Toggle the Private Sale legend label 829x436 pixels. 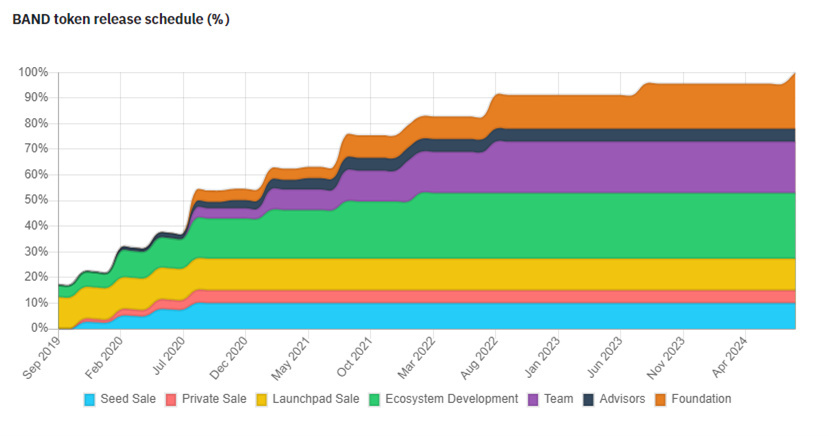coord(214,399)
